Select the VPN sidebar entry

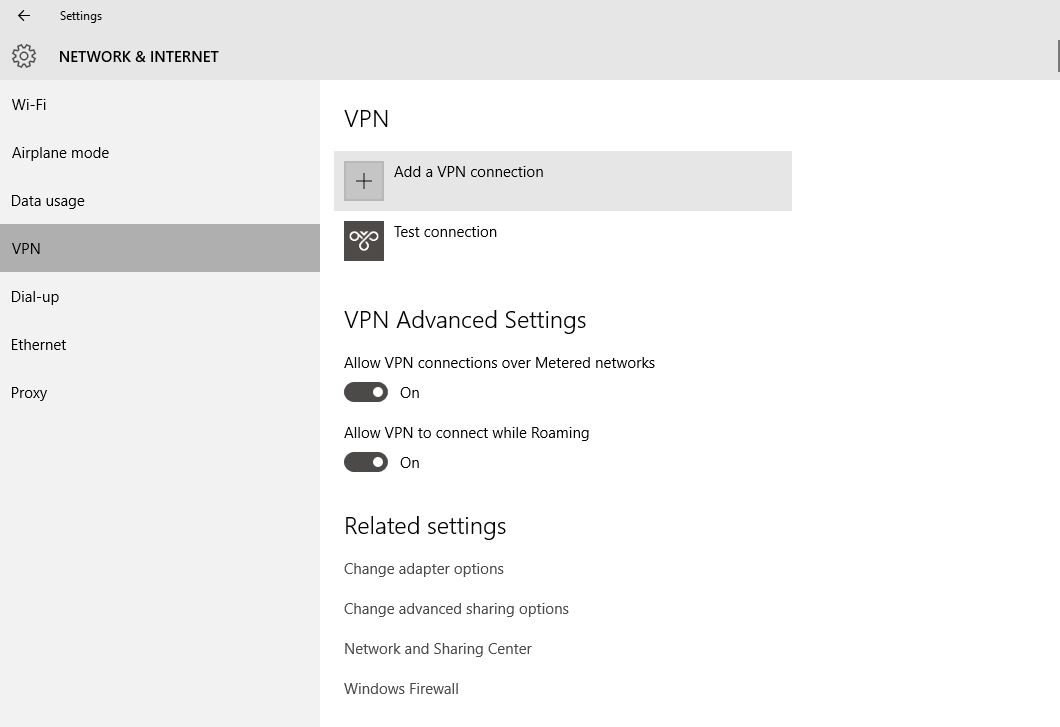coord(26,248)
